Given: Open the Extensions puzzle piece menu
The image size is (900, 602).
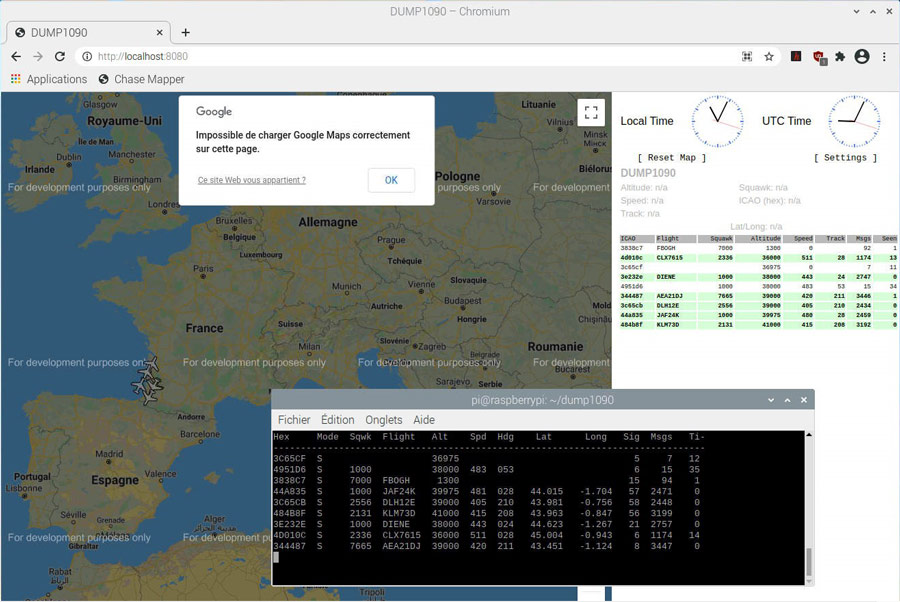Looking at the screenshot, I should tap(840, 56).
